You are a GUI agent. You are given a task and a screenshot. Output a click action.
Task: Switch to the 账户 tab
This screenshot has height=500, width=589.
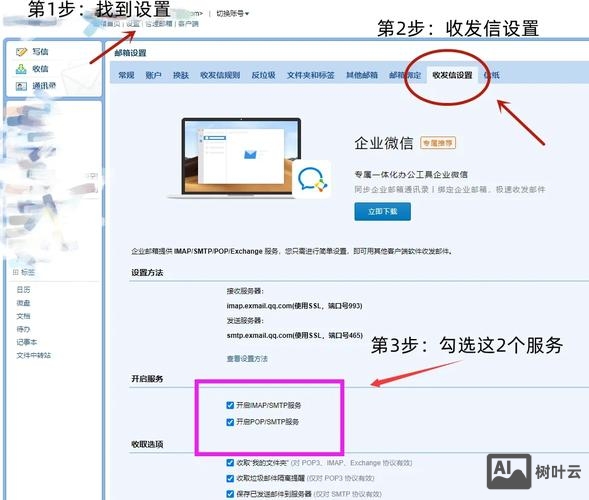pyautogui.click(x=153, y=75)
